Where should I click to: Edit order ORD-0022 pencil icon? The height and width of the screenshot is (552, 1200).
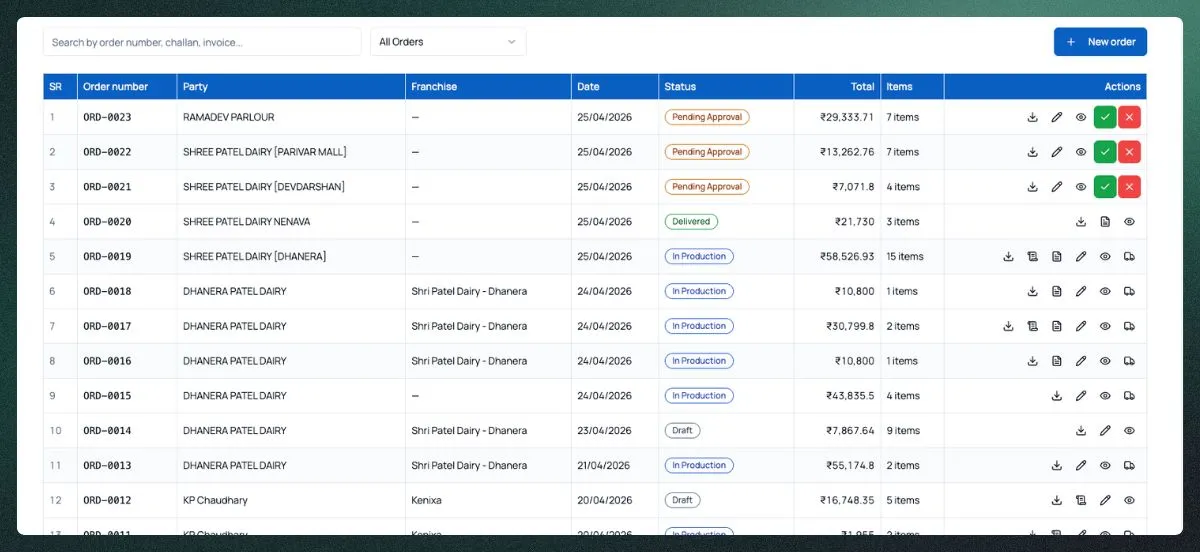1056,152
